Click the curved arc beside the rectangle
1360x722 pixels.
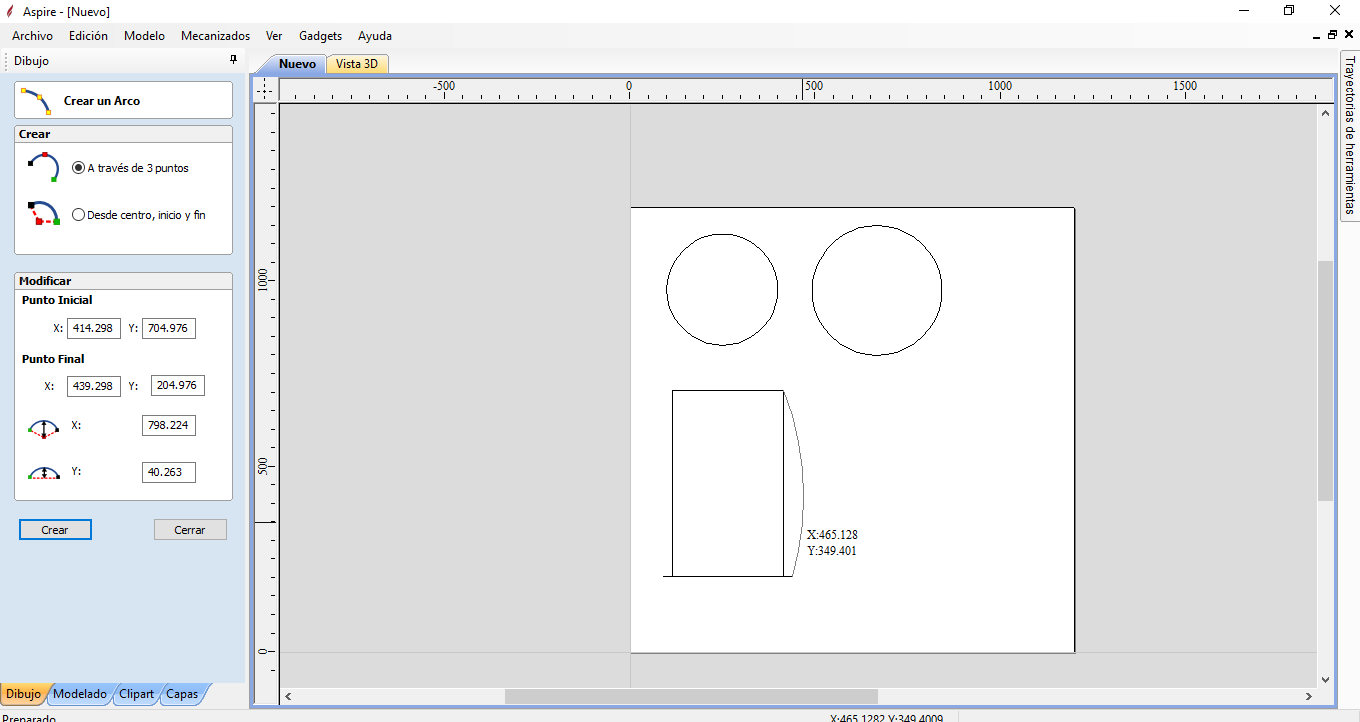point(803,484)
